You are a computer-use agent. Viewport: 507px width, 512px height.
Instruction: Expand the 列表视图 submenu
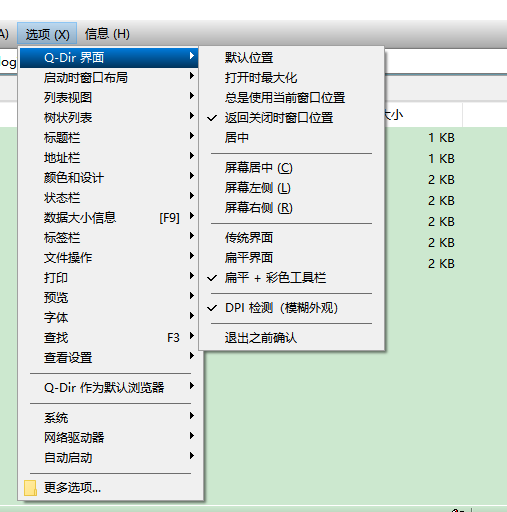point(109,98)
